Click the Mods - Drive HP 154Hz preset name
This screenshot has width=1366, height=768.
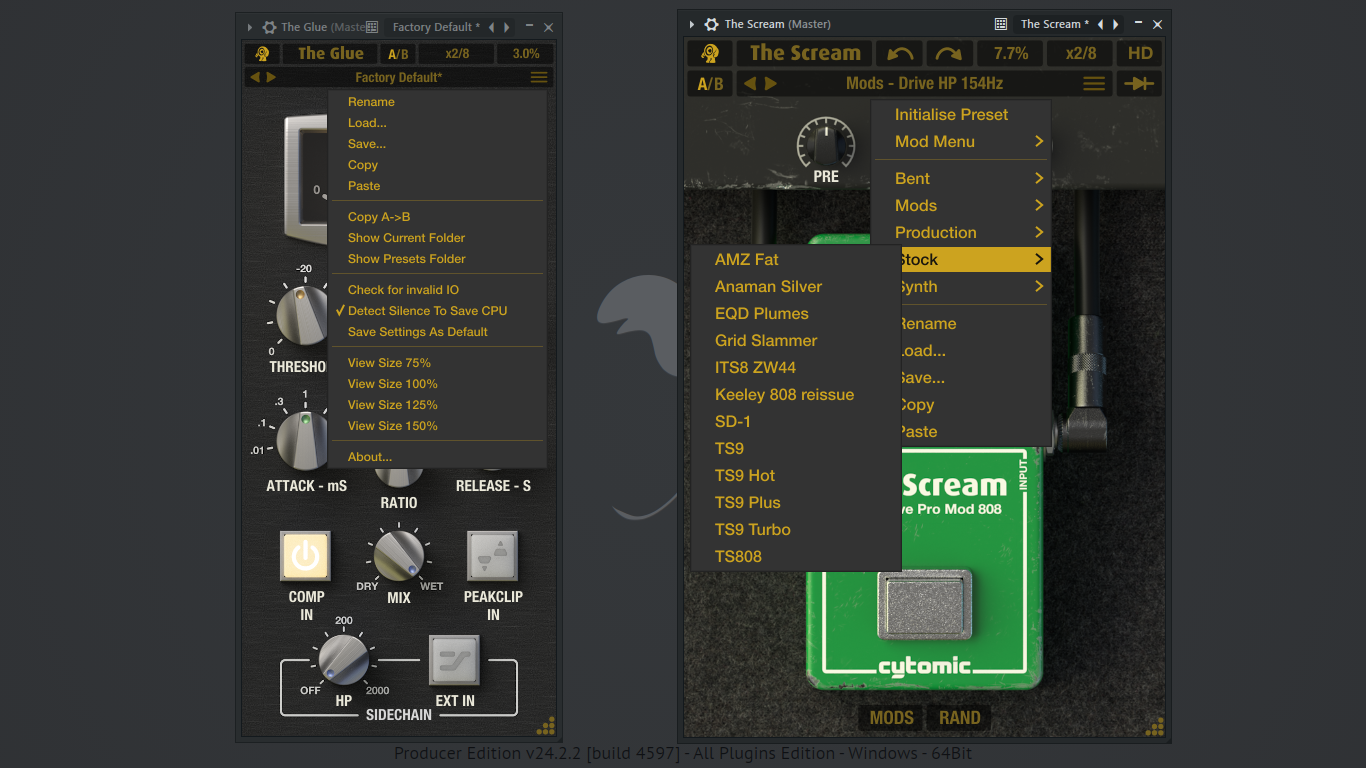[924, 83]
